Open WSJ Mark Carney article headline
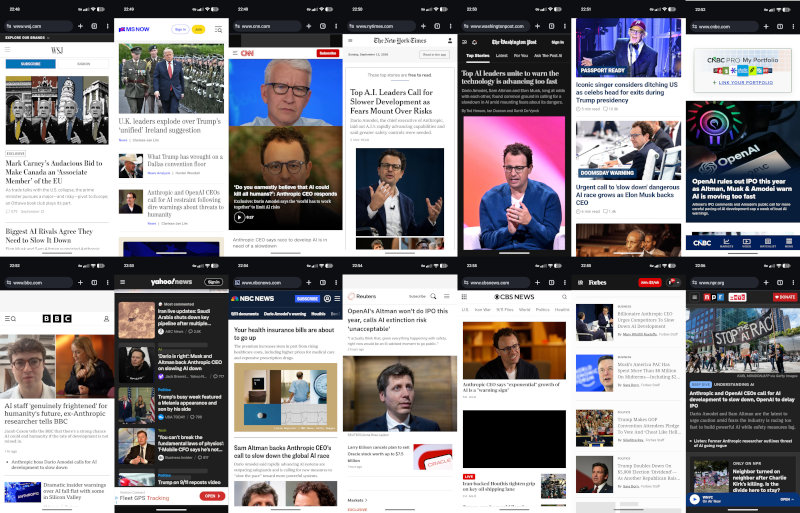Screen dimensions: 800x513 point(54,172)
